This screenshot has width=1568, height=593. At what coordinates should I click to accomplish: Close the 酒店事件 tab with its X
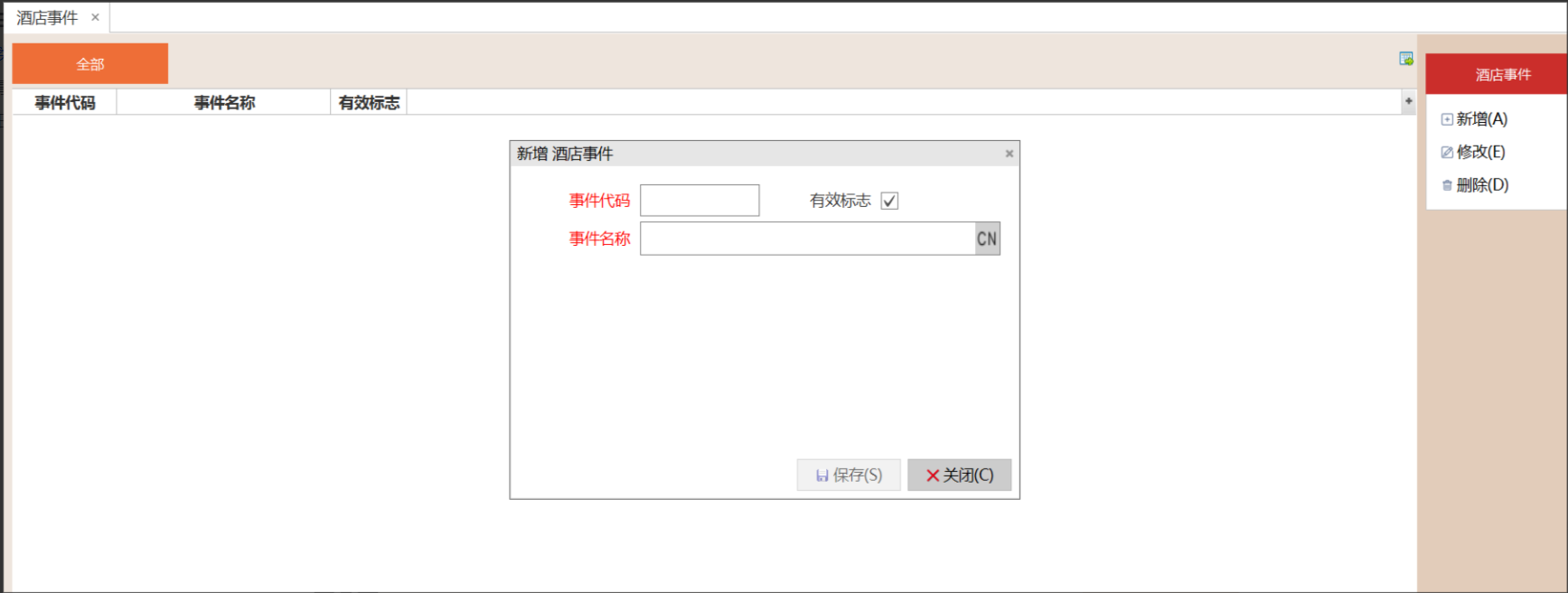(95, 17)
